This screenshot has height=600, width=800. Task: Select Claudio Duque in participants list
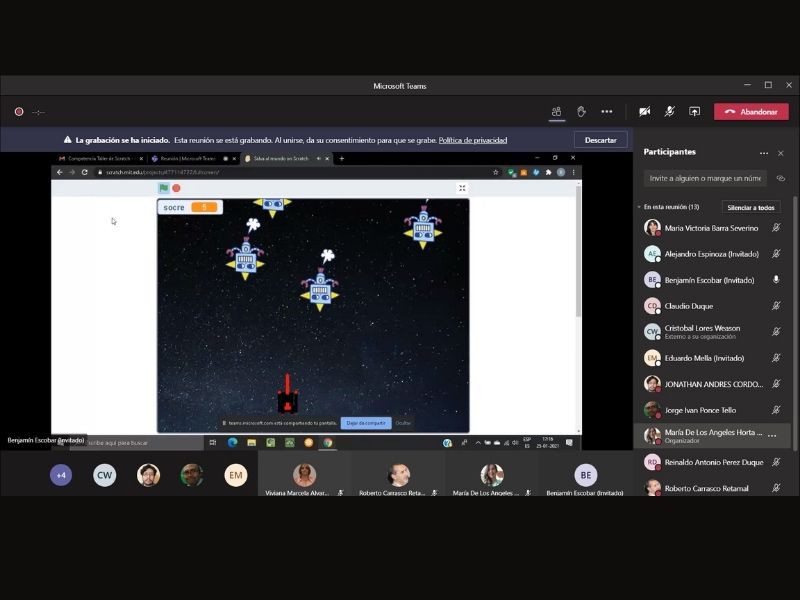tap(712, 306)
